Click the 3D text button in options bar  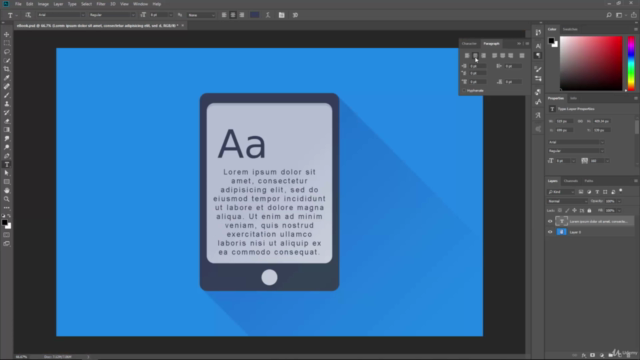pyautogui.click(x=295, y=15)
